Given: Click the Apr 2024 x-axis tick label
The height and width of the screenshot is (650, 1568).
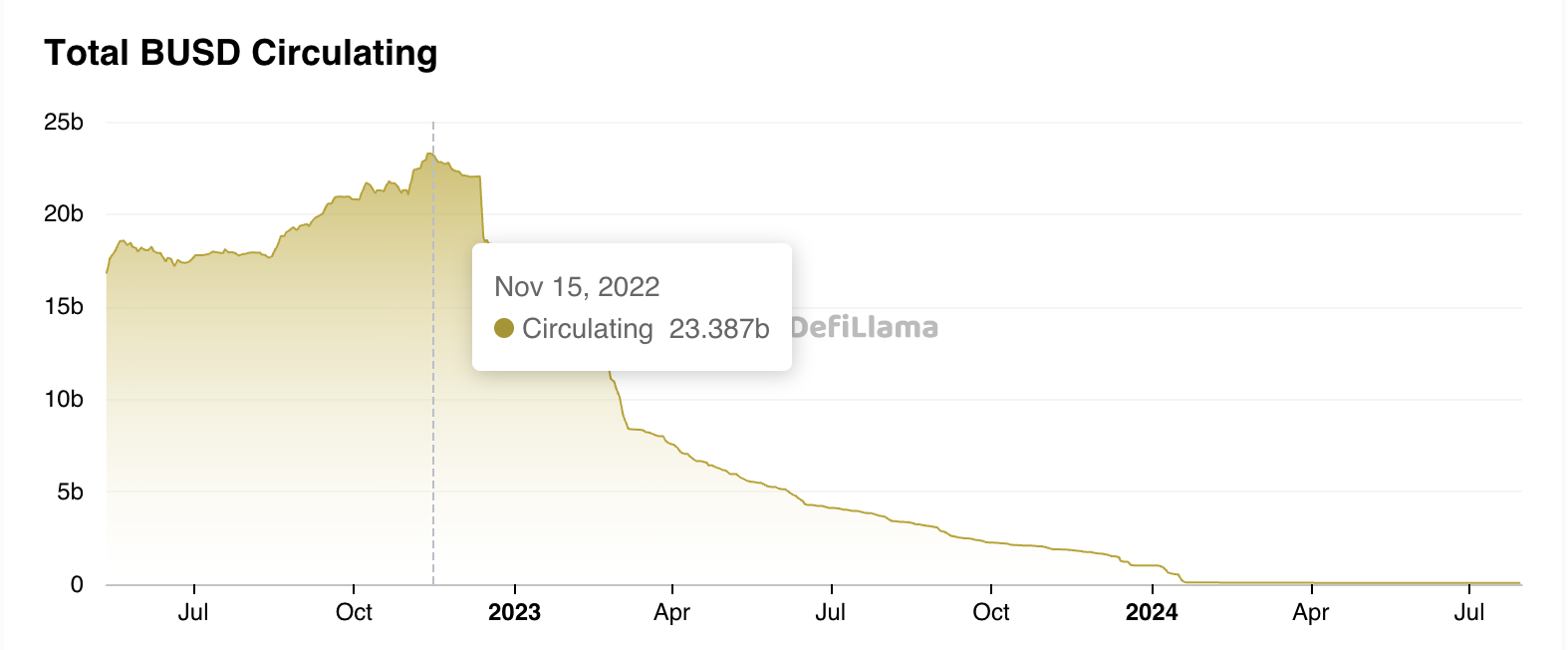Looking at the screenshot, I should pos(1311,612).
